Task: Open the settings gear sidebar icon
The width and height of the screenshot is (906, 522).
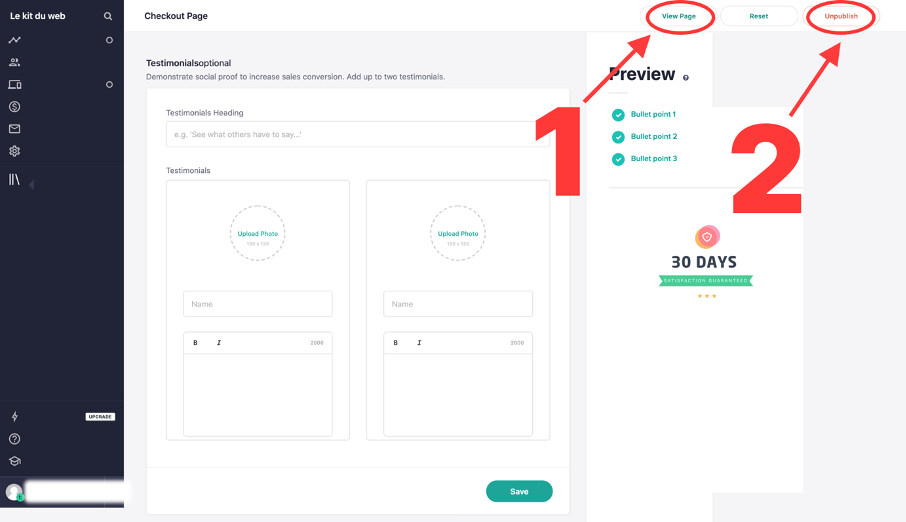Action: pos(14,151)
